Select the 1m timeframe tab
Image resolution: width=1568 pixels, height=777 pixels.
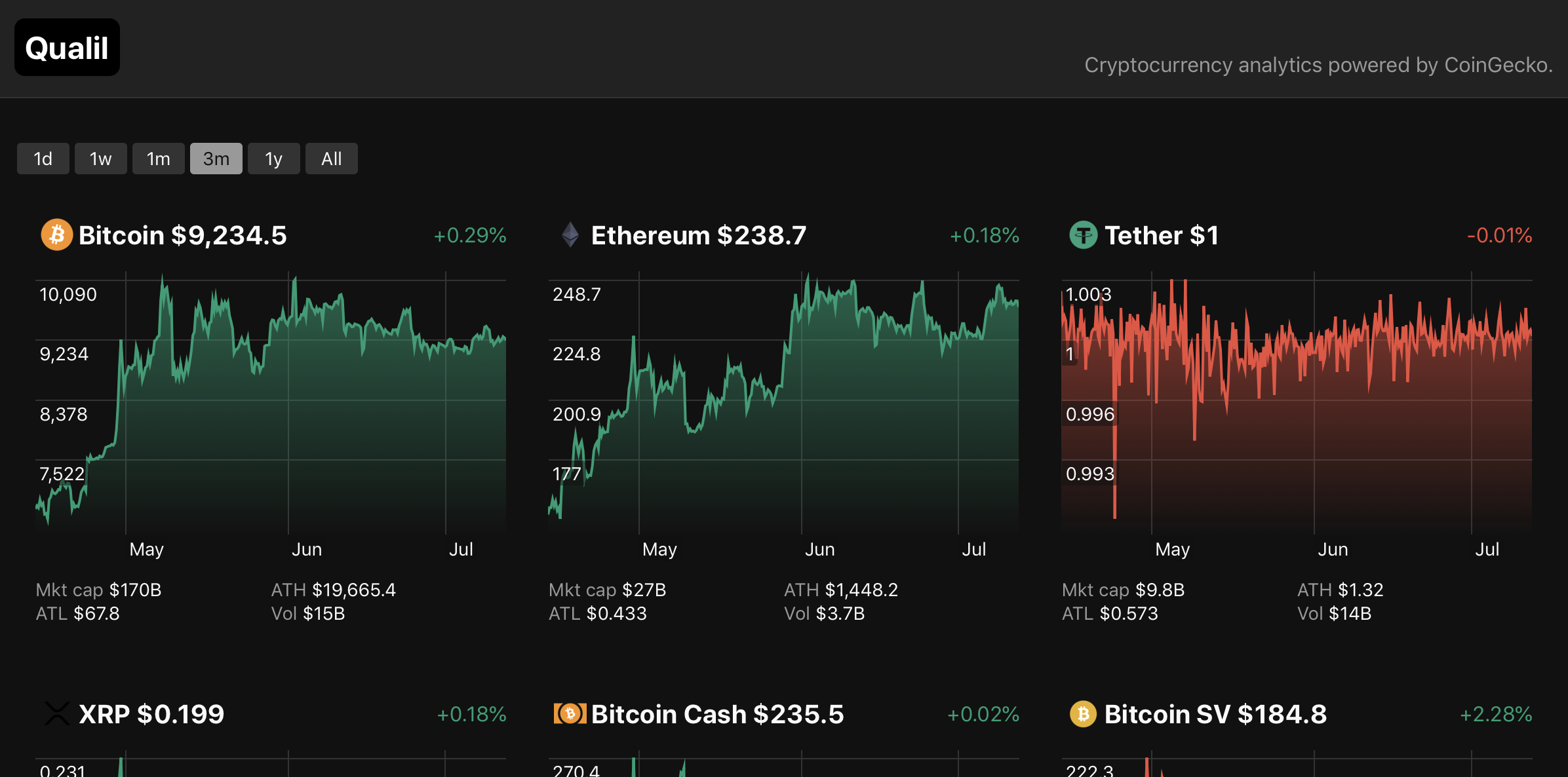pyautogui.click(x=158, y=158)
